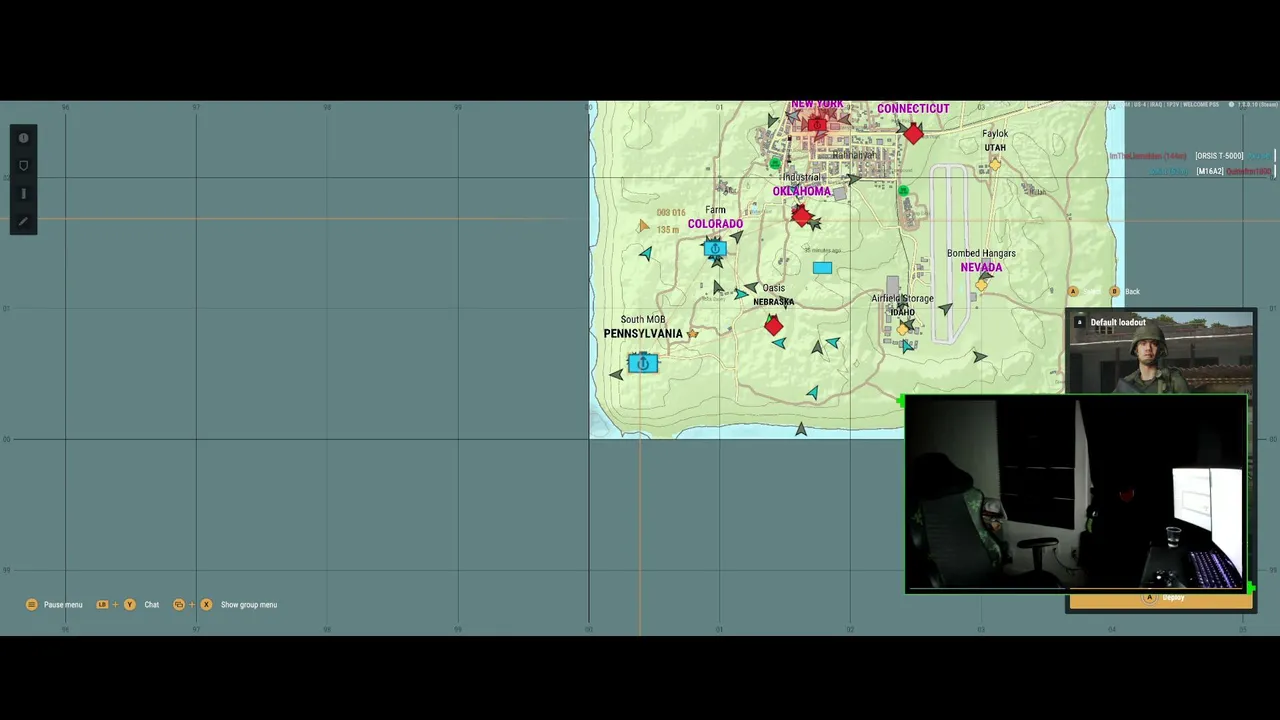Choose the Colorado blue spawn base icon
1280x720 pixels.
pyautogui.click(x=715, y=249)
